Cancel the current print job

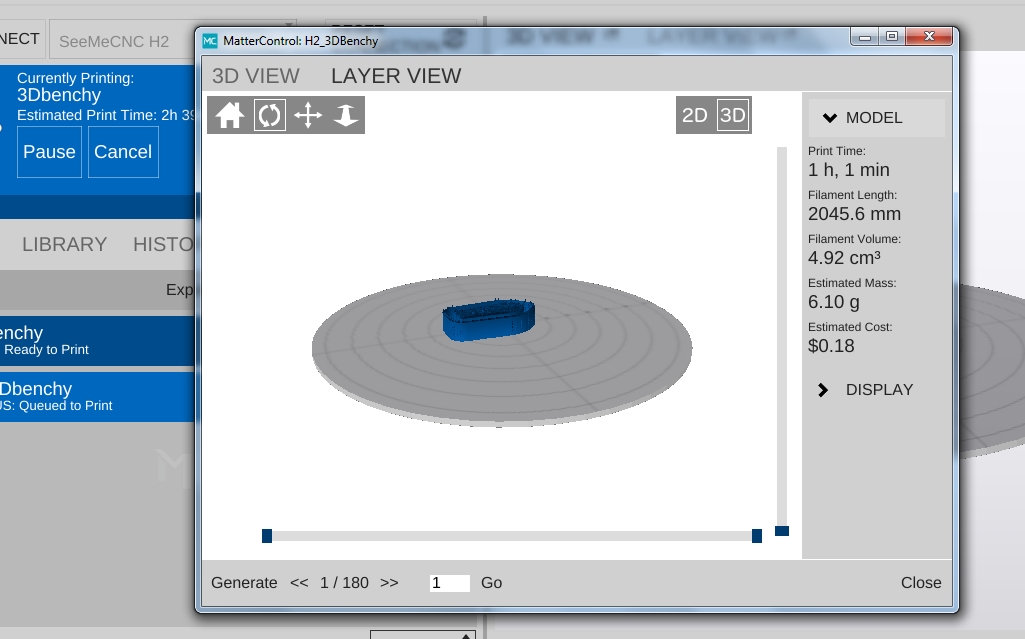123,152
